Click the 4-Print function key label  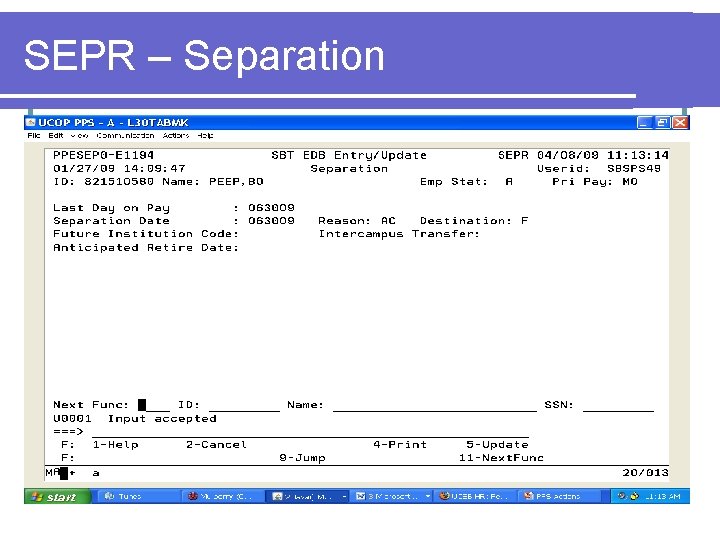coord(400,444)
